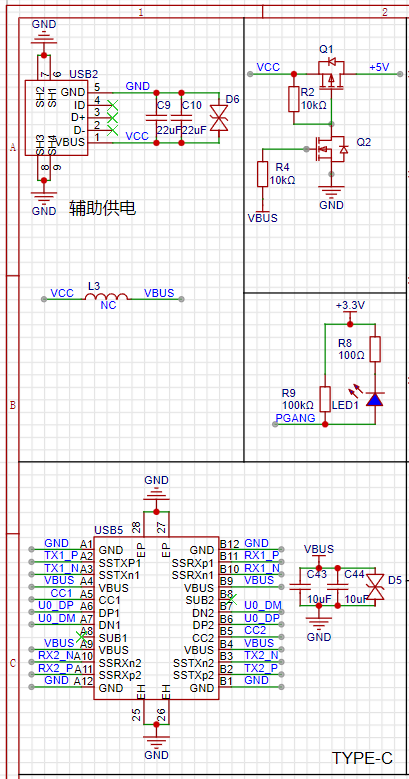The width and height of the screenshot is (409, 779).
Task: Select the Q2 MOSFET symbol
Action: tap(331, 149)
